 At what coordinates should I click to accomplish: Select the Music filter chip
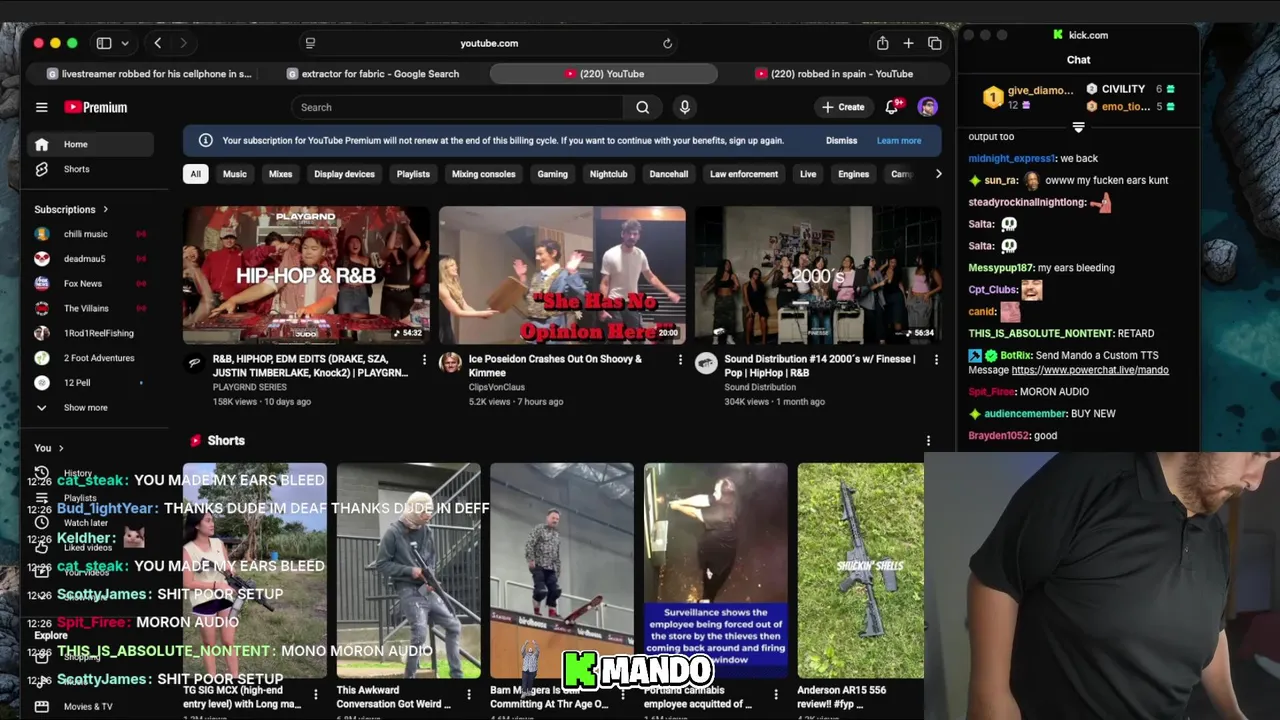coord(234,174)
